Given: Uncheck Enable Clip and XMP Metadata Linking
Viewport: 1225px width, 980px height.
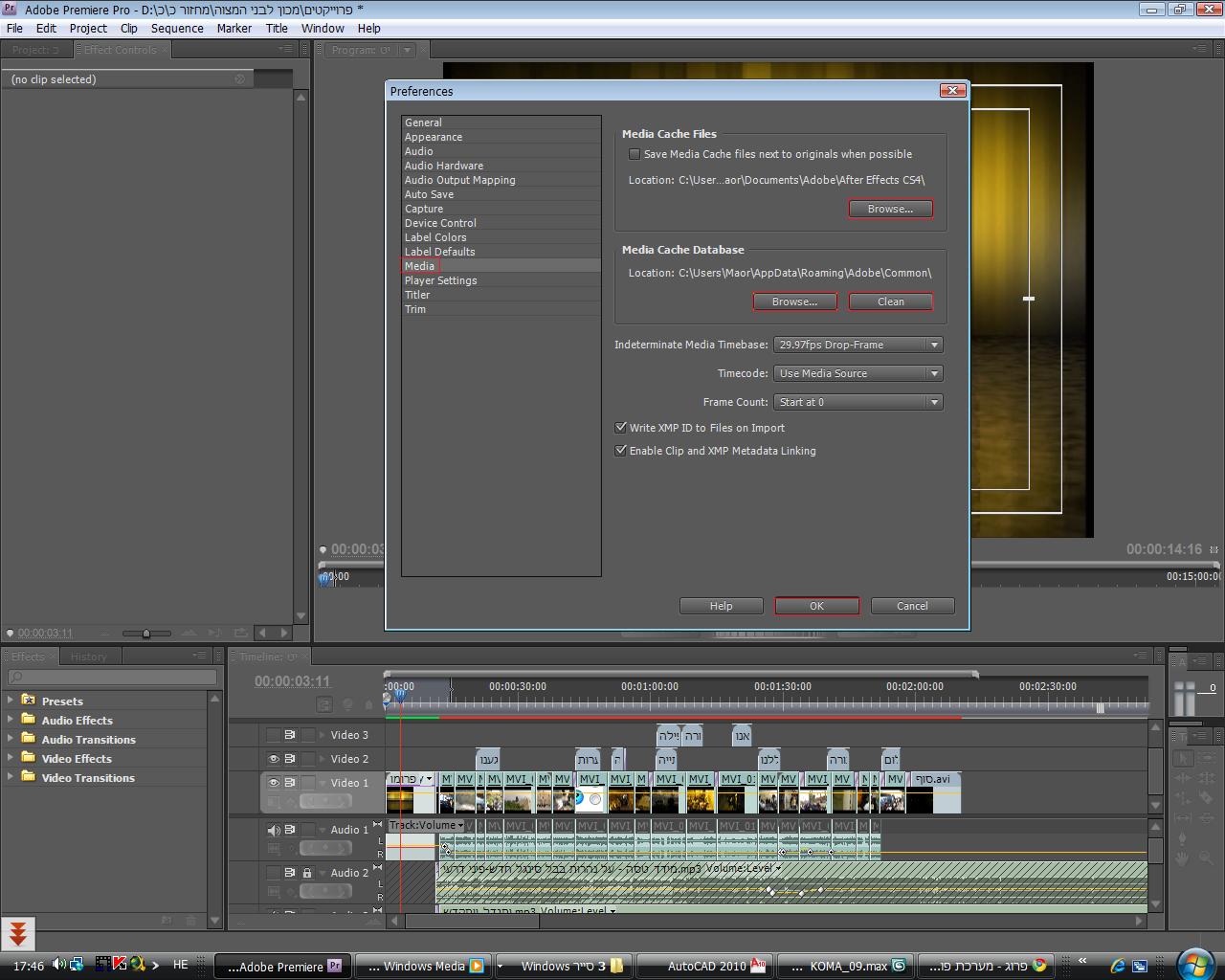Looking at the screenshot, I should (621, 451).
